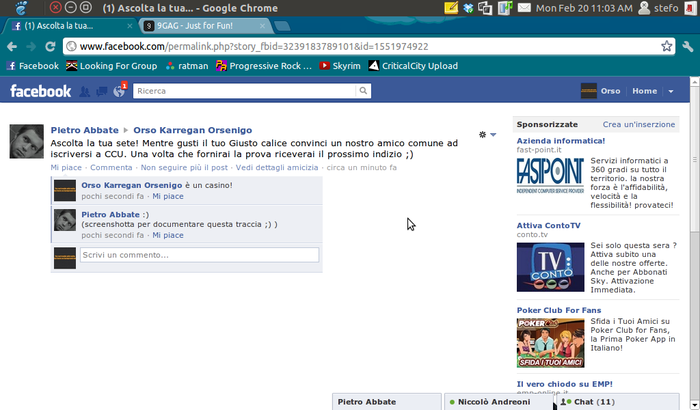
Task: Click the search magnifier button
Action: tap(363, 91)
